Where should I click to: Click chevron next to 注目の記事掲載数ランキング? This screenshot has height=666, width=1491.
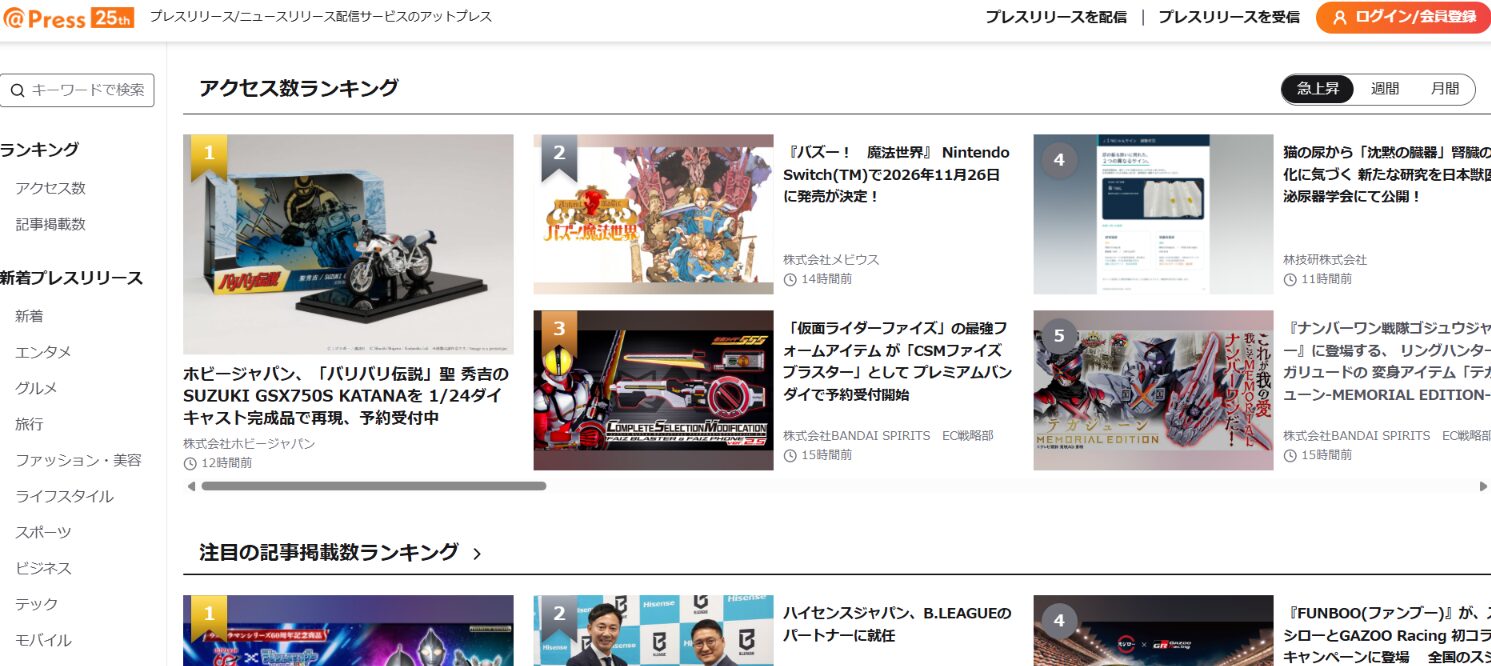[477, 553]
